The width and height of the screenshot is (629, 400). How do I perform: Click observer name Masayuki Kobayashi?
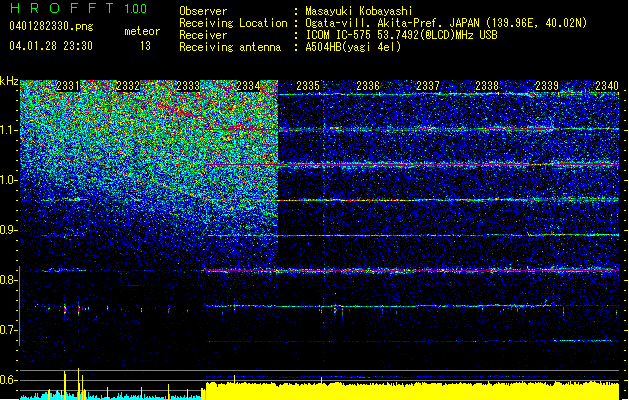tap(359, 11)
